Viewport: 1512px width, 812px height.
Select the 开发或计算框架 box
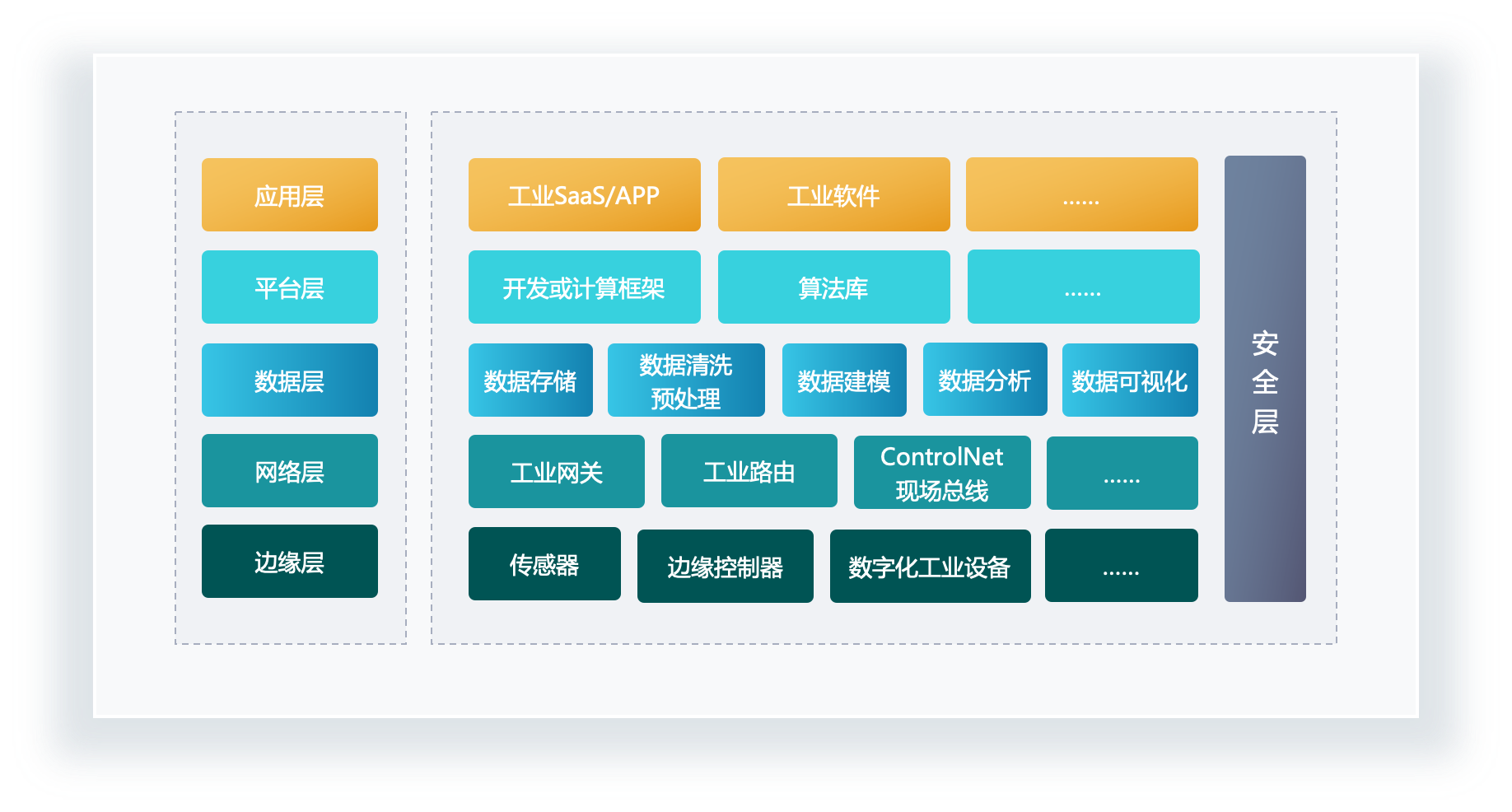coord(584,287)
